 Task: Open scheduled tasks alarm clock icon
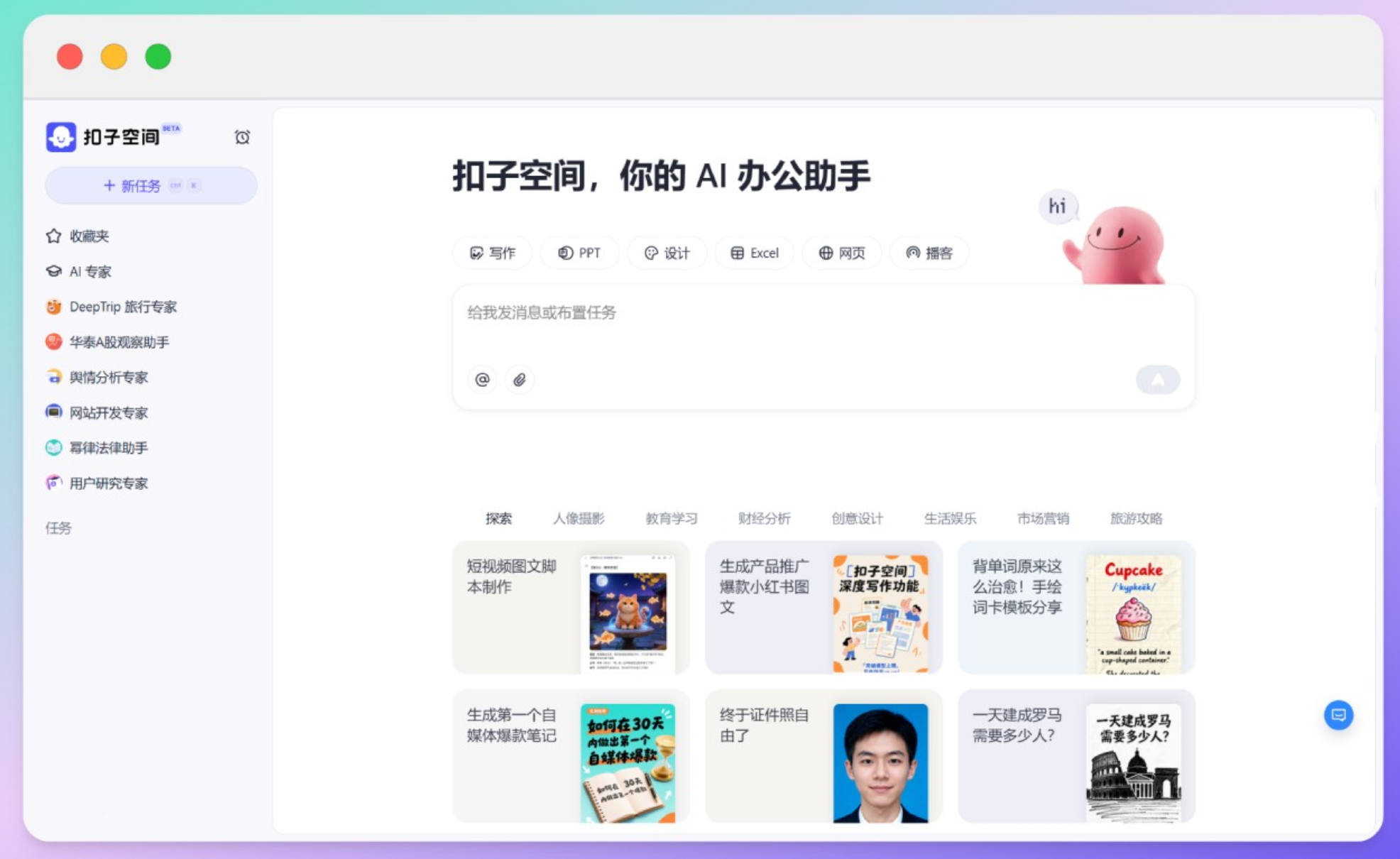tap(242, 137)
